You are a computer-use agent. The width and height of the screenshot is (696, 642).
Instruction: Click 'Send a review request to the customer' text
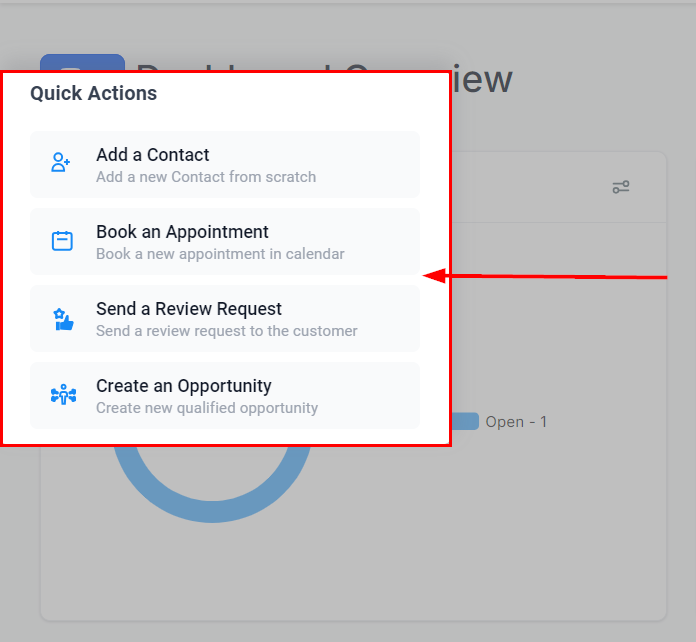pyautogui.click(x=226, y=331)
